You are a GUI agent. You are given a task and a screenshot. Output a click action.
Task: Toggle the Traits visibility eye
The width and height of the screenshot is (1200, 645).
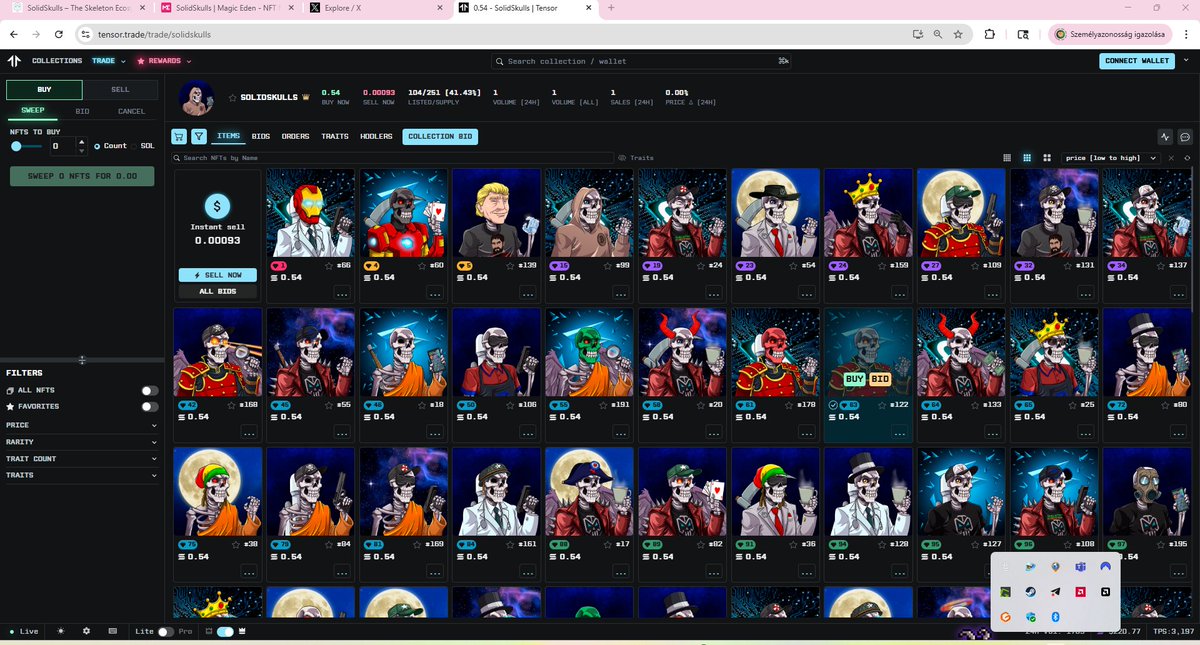622,158
